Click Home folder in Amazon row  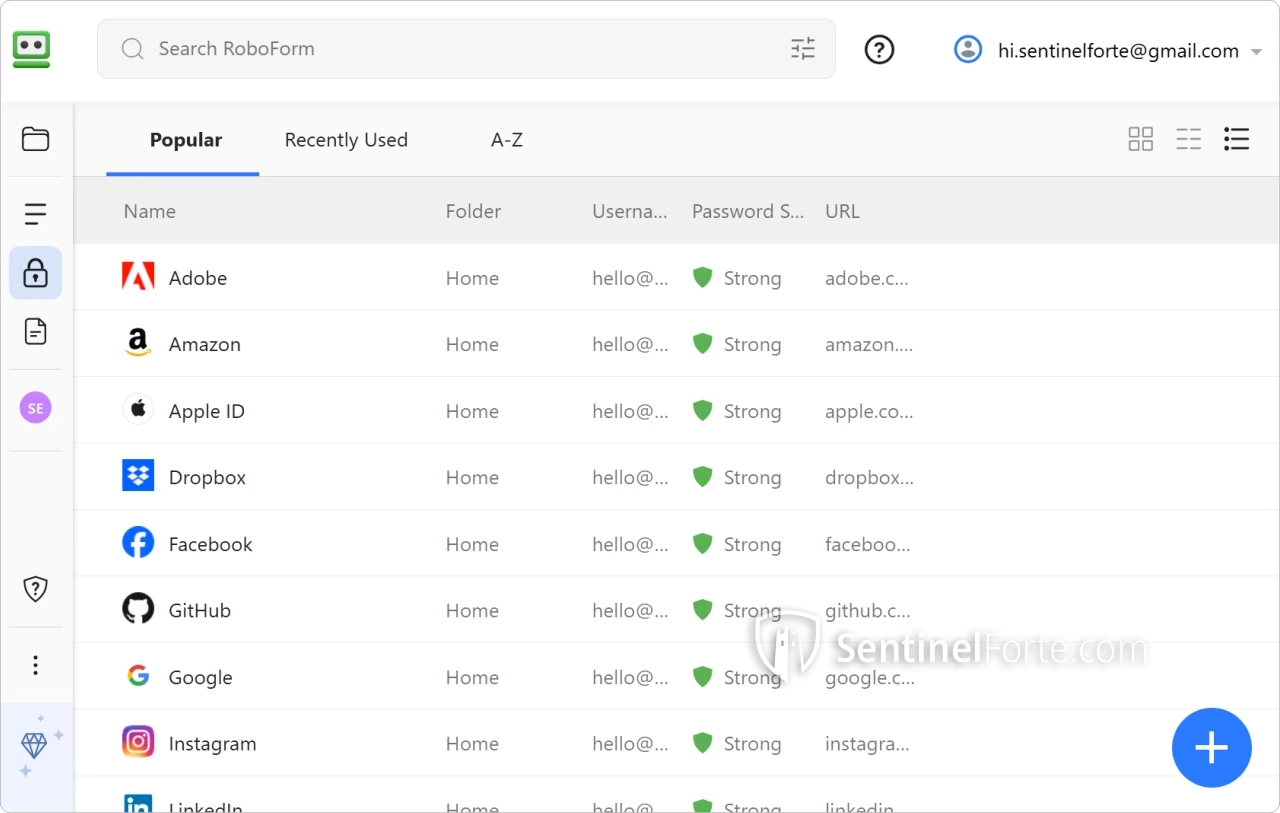472,344
